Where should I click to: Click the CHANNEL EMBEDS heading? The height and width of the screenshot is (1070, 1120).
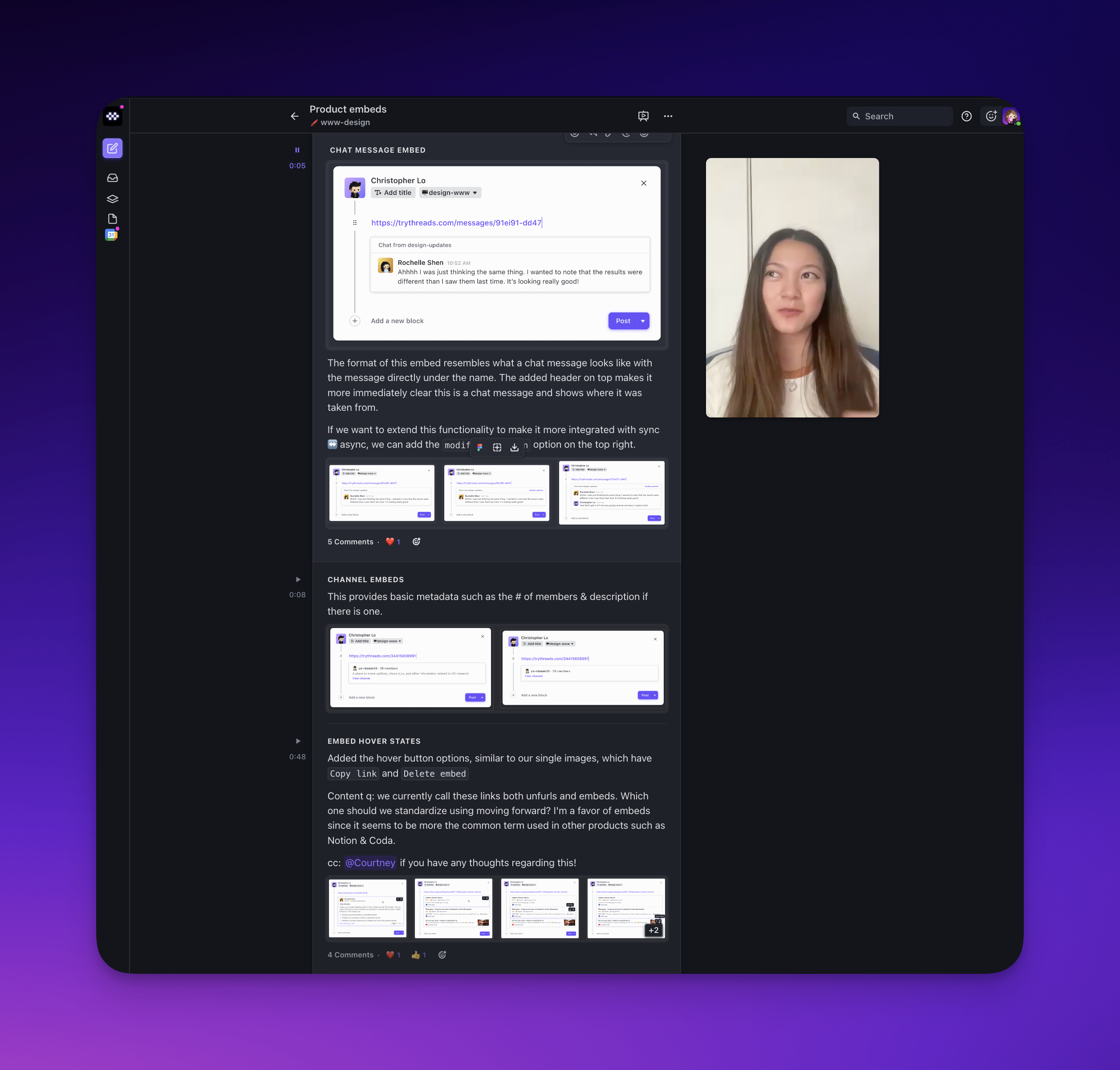coord(366,580)
